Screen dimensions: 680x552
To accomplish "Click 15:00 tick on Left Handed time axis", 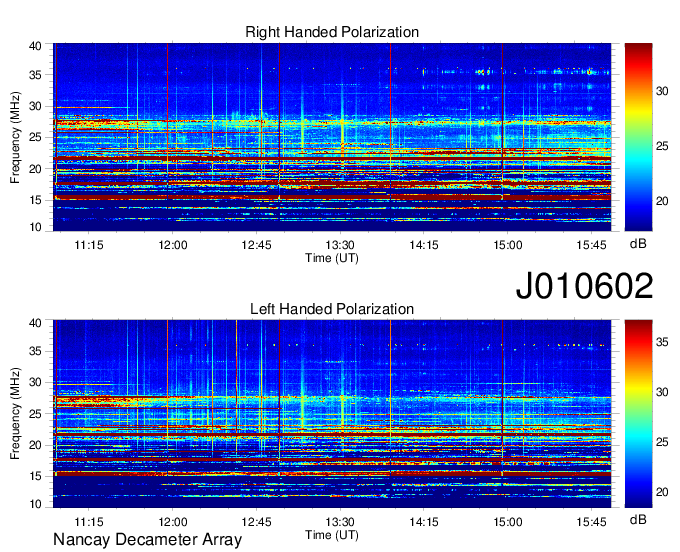I will coord(507,522).
